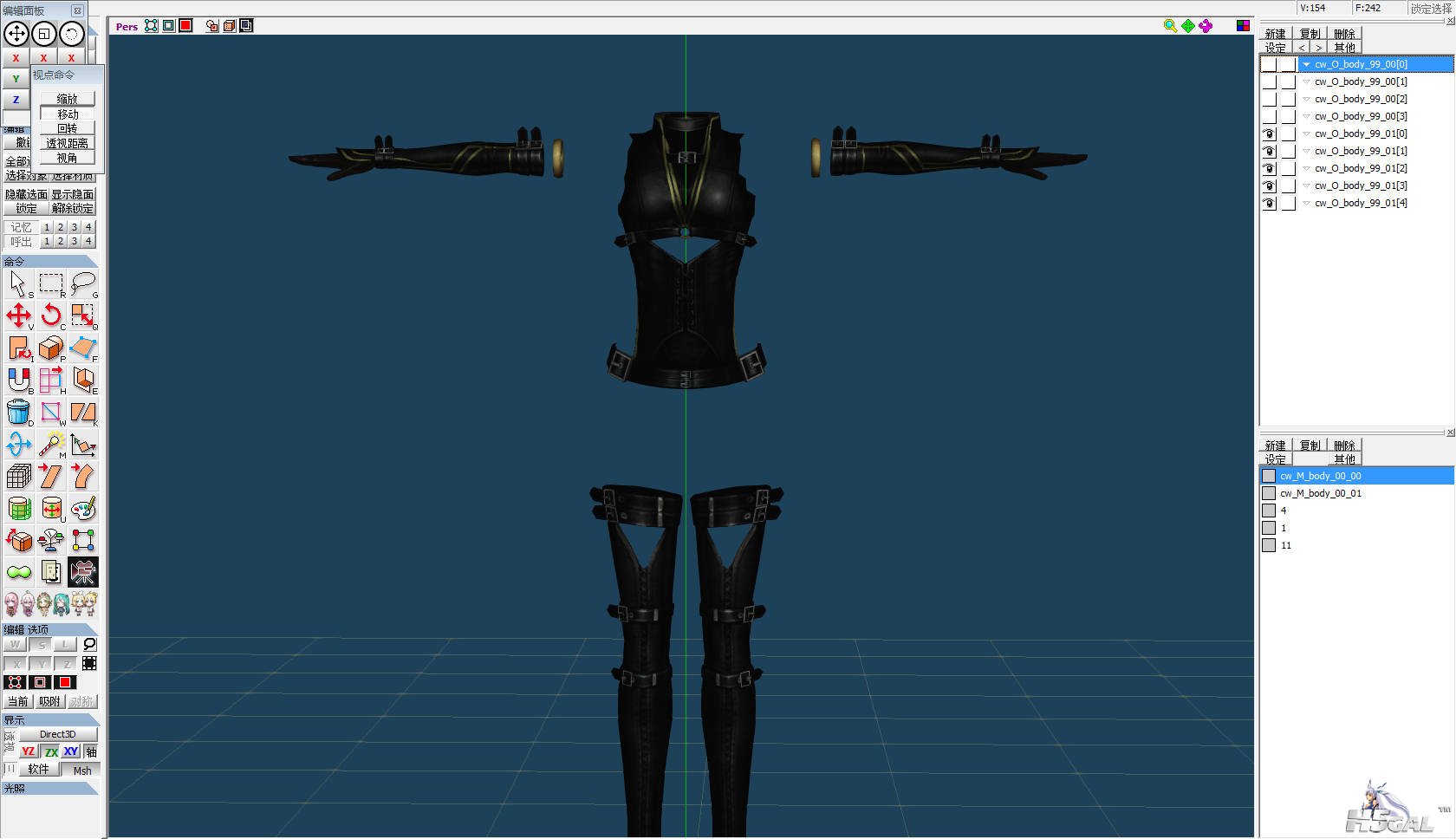Pick the trash can delete tool
The image size is (1456, 839).
(x=19, y=413)
